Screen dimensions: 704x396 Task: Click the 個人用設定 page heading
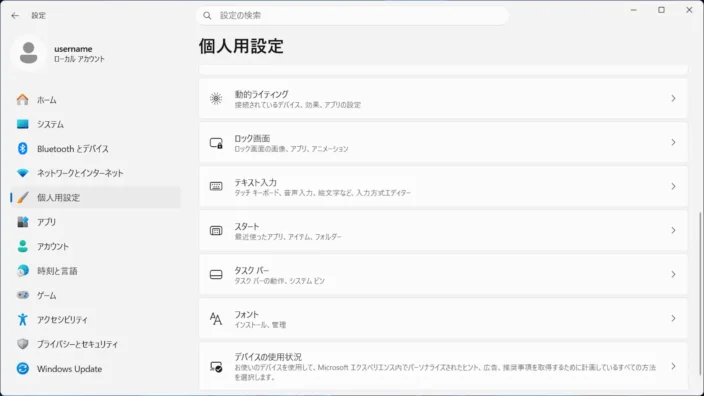[x=241, y=46]
